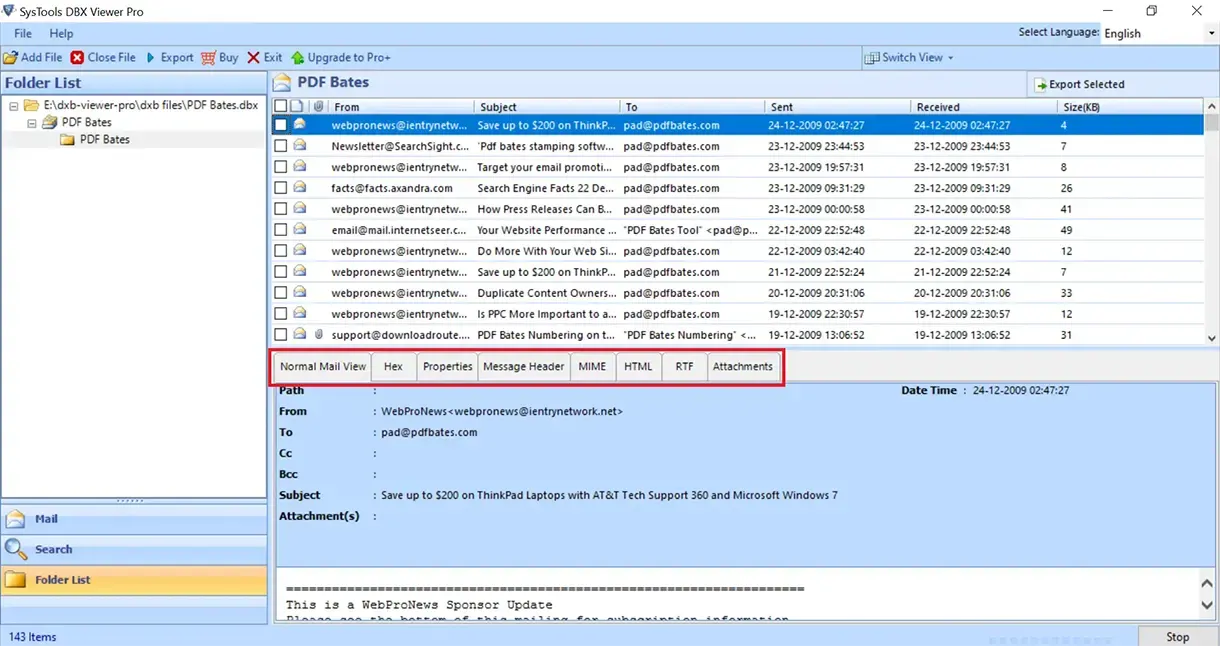Collapse the PDF Bates parent folder node
Screen dimensions: 1220x646
point(31,122)
